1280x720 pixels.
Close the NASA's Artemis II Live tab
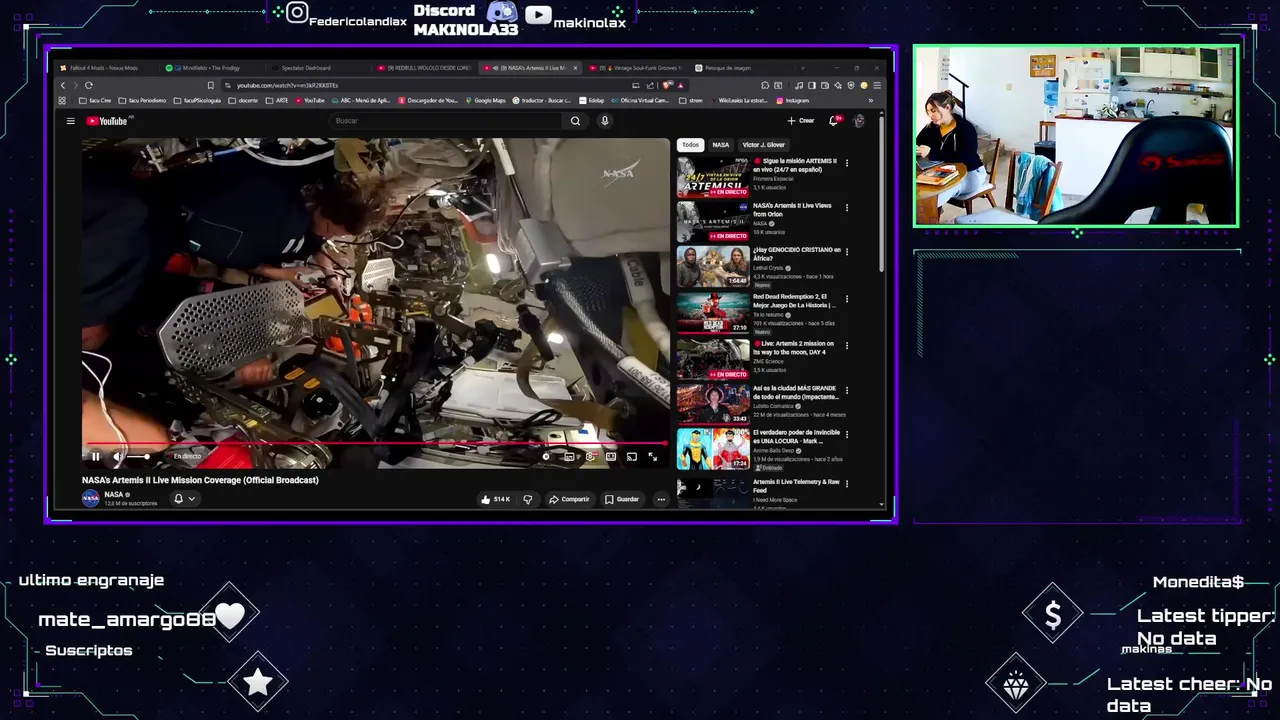pyautogui.click(x=575, y=68)
